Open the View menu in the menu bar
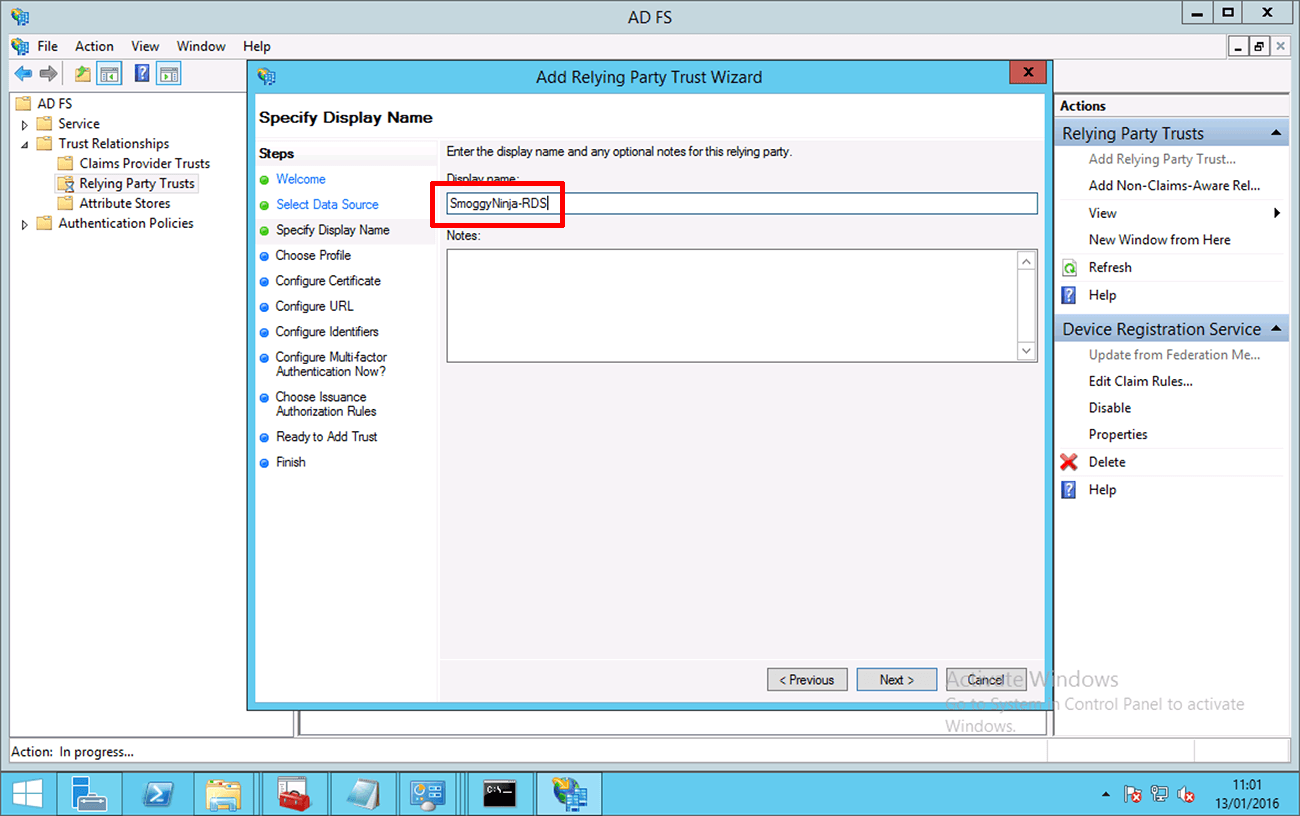Image resolution: width=1300 pixels, height=816 pixels. [x=145, y=46]
